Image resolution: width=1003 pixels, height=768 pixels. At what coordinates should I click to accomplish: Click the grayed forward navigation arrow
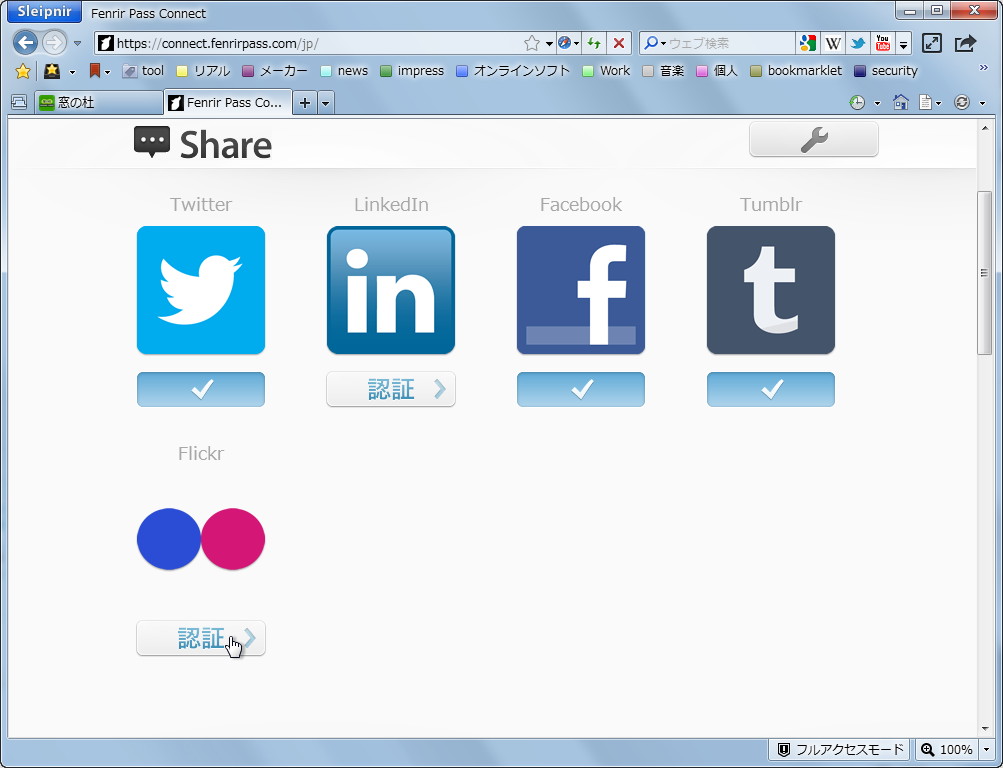[54, 43]
